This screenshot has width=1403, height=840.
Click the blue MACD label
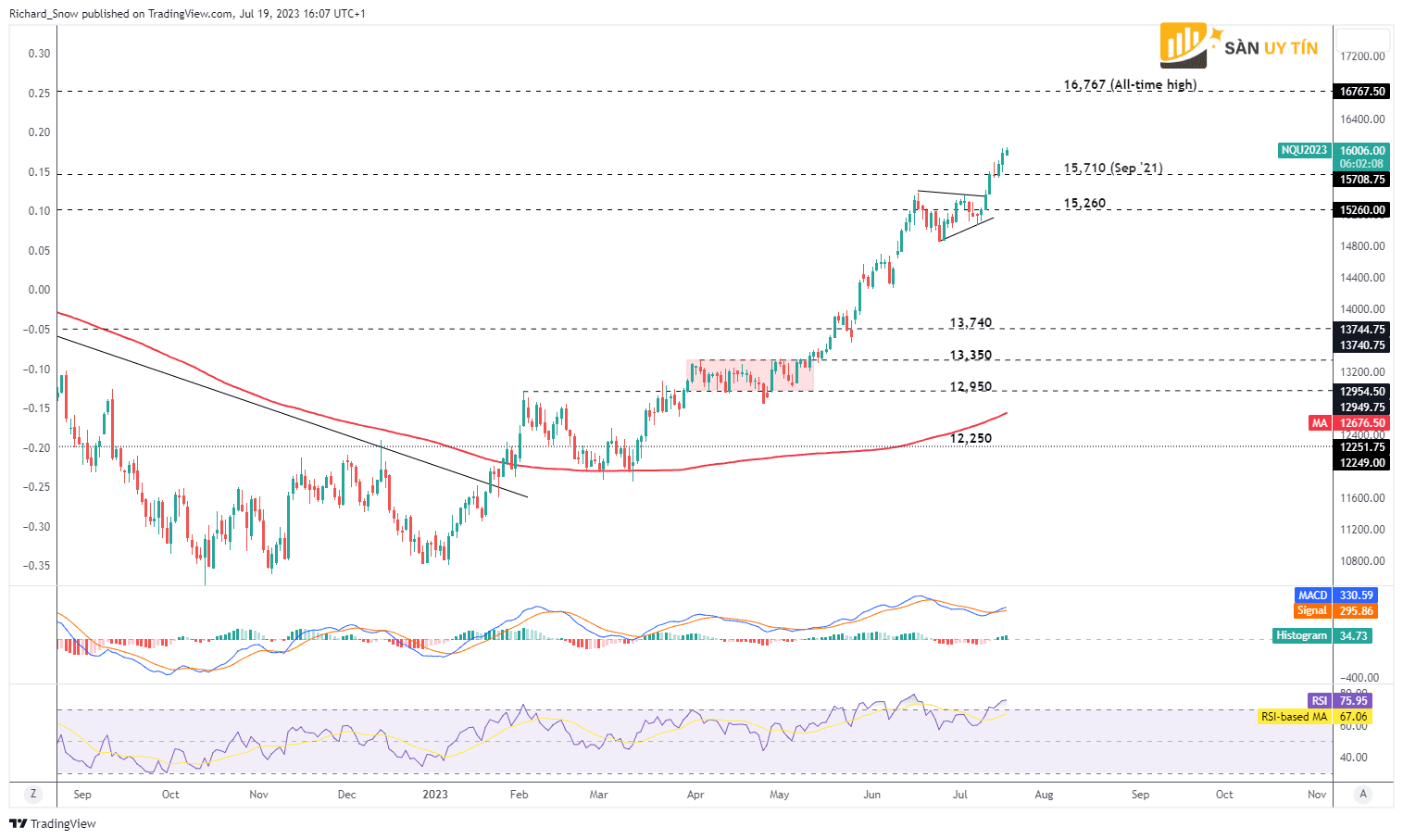tap(1312, 596)
